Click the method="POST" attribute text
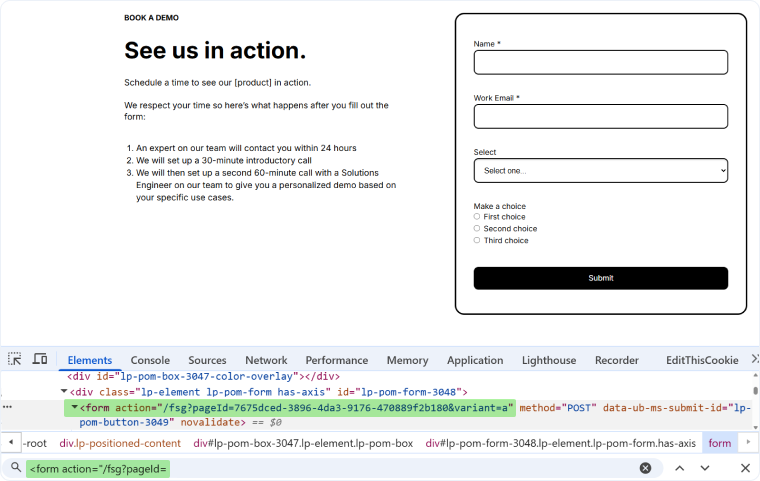This screenshot has width=760, height=481. (558, 408)
